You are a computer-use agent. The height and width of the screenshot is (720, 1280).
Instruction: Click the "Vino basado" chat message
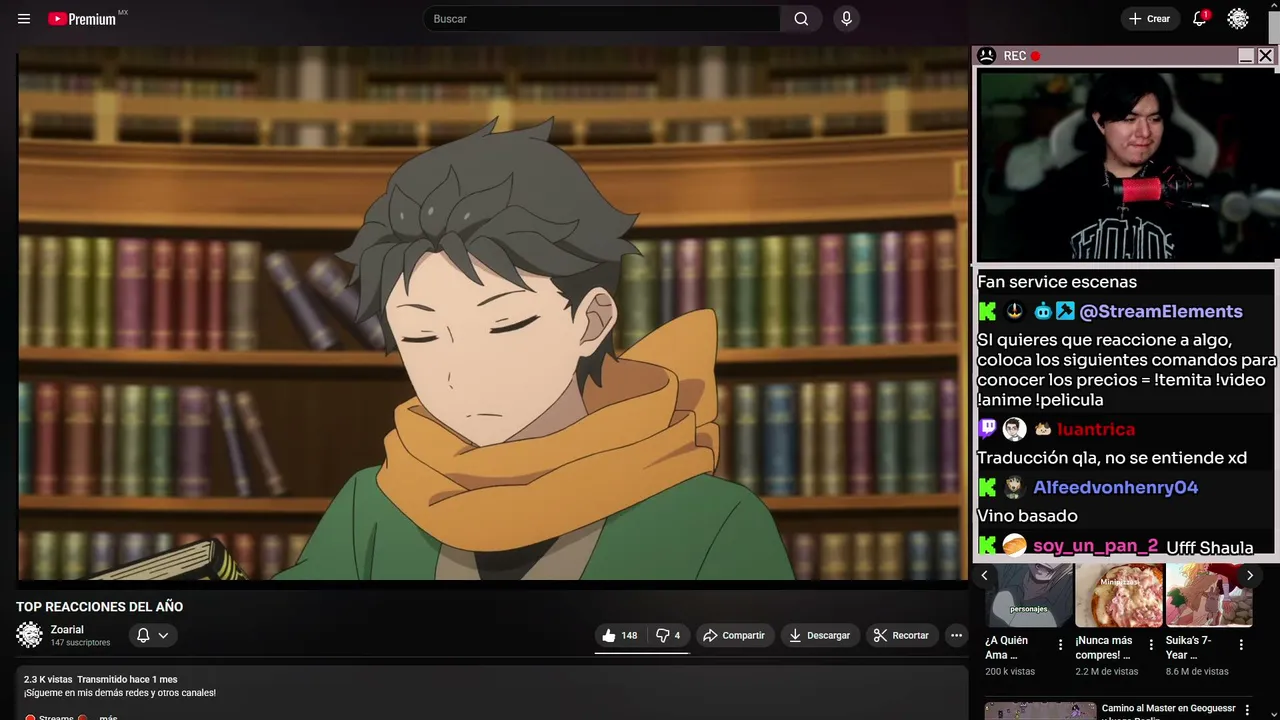click(1027, 516)
